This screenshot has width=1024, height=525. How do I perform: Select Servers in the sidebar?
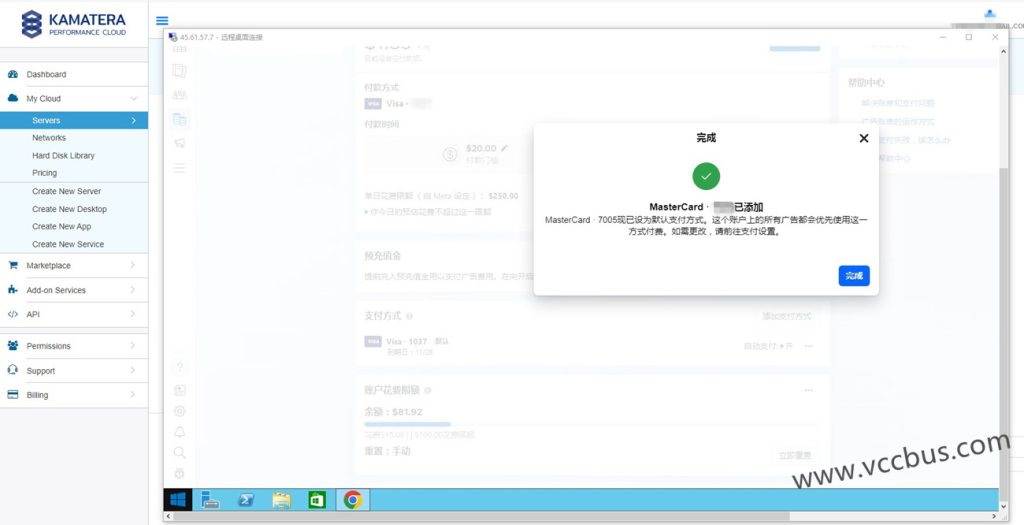coord(46,120)
